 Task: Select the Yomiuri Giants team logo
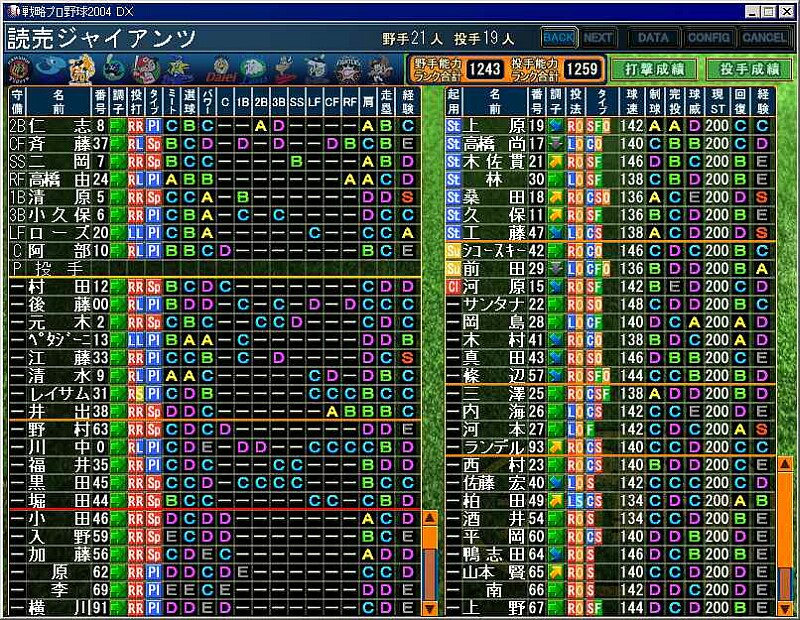click(x=82, y=69)
